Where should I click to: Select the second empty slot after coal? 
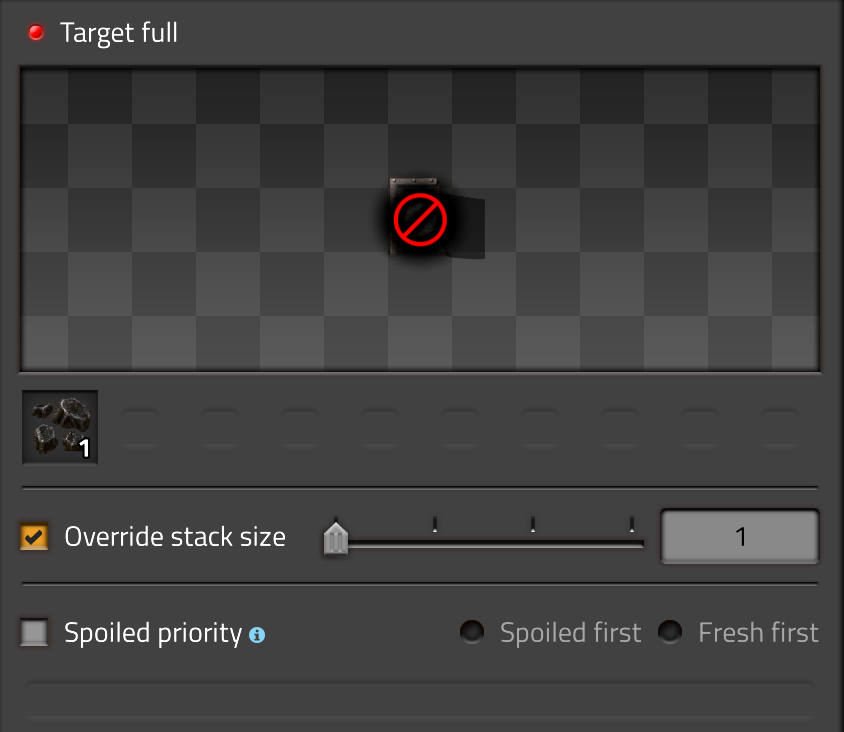coord(220,428)
